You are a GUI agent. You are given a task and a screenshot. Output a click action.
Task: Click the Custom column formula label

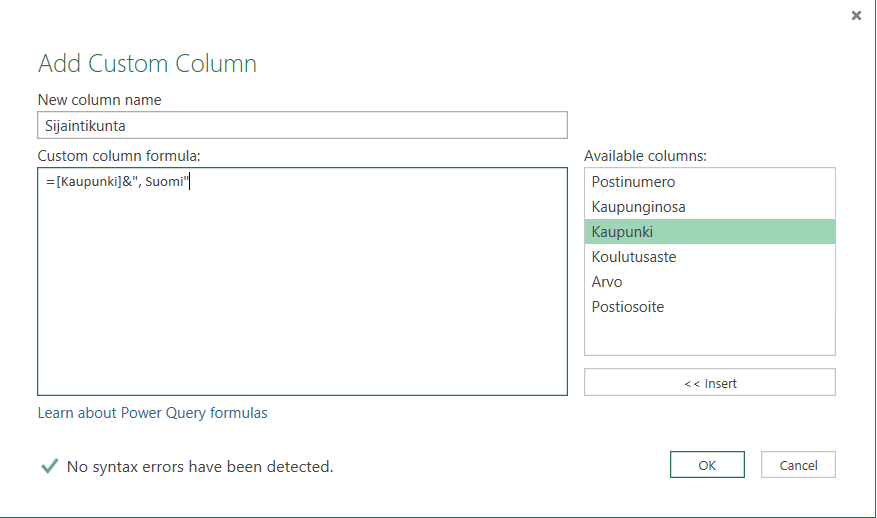pyautogui.click(x=119, y=156)
